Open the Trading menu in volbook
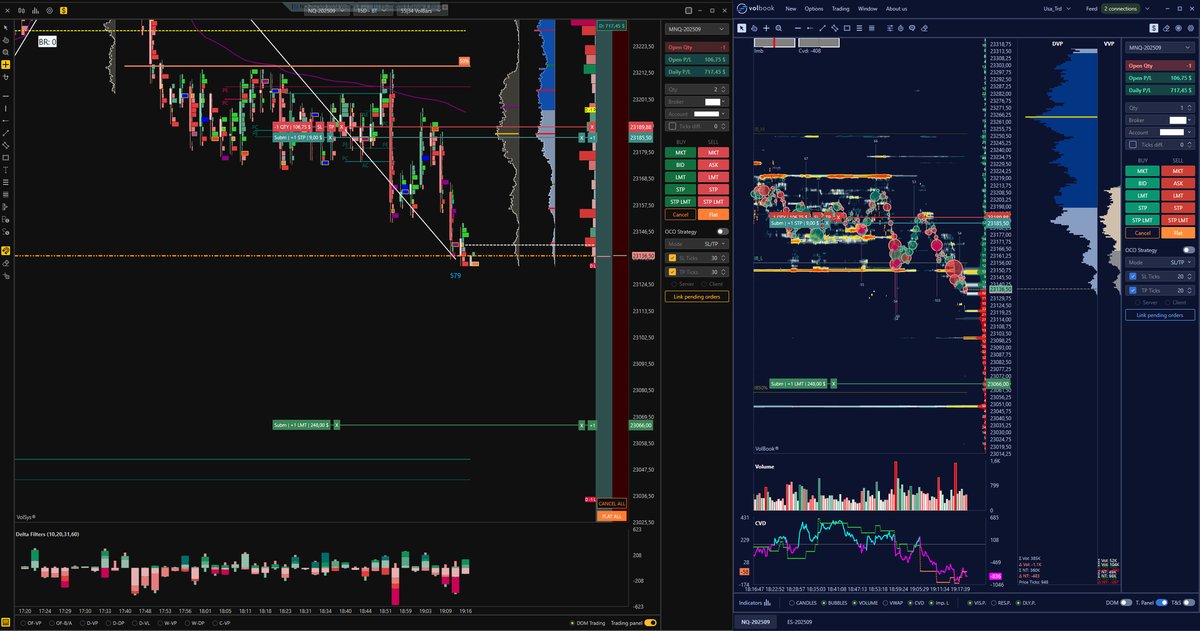 point(841,8)
